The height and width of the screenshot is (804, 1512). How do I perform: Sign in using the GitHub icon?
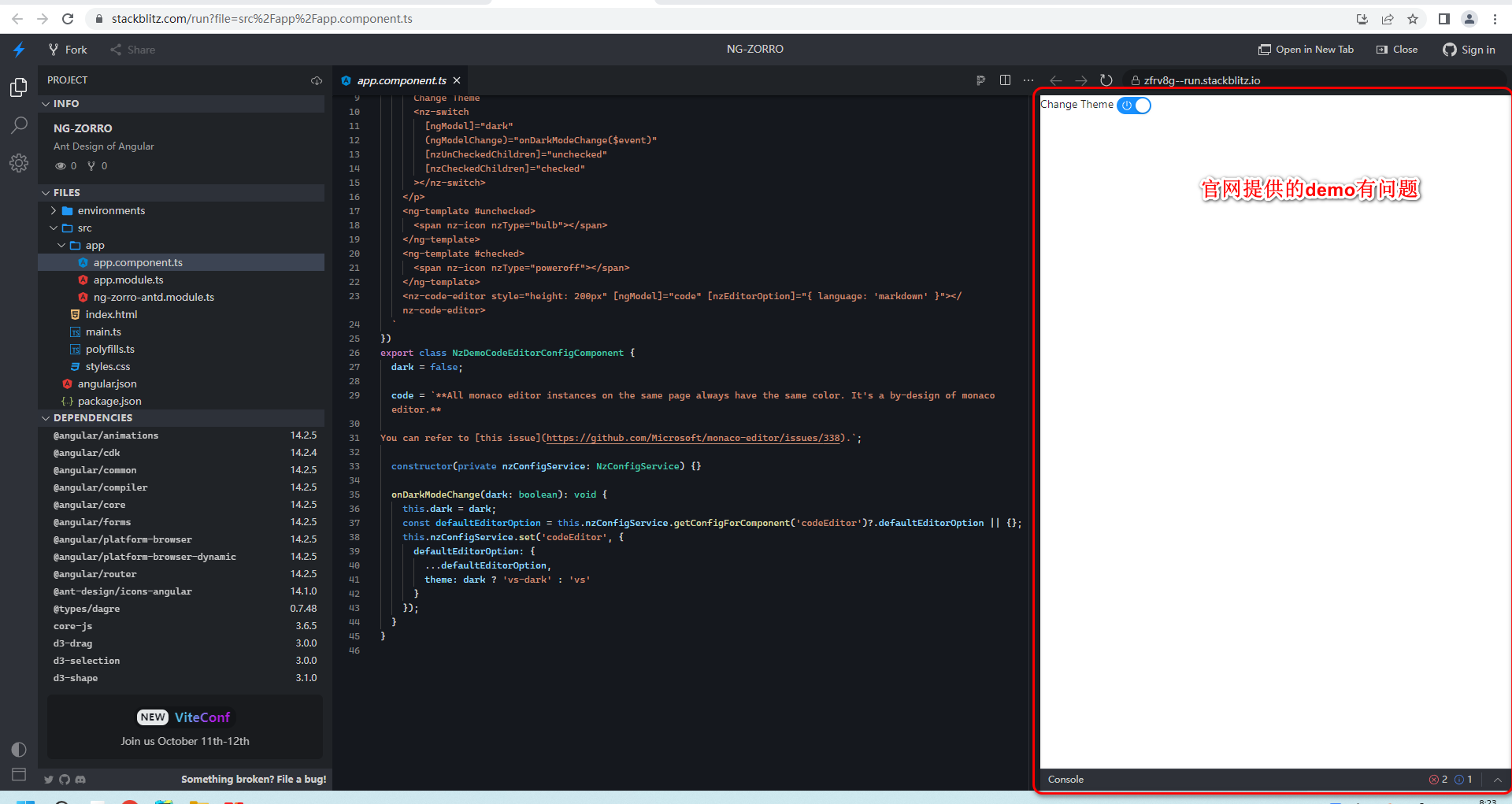tap(1450, 49)
